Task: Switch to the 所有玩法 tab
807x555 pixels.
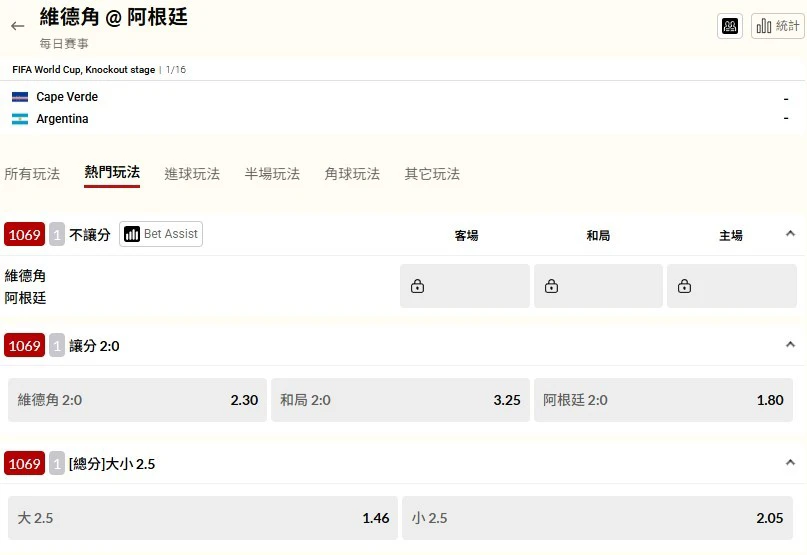Action: [32, 174]
